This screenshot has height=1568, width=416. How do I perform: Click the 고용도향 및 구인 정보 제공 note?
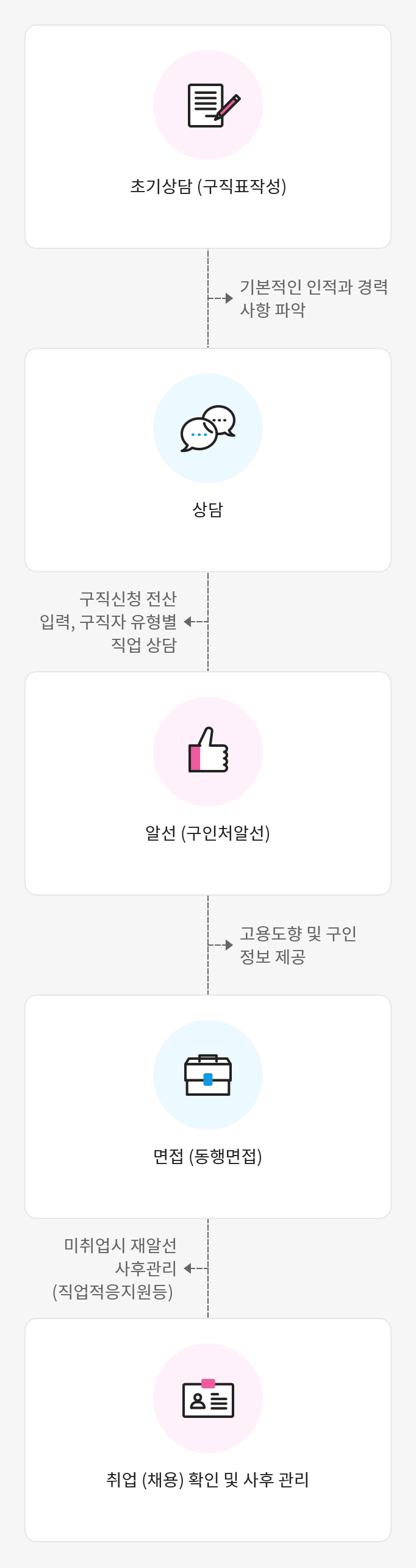[298, 945]
